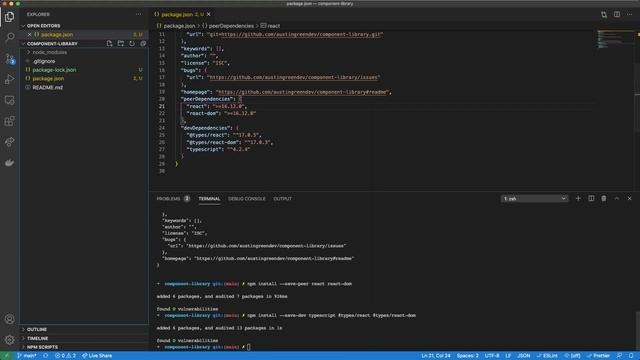Open the Accounts menu icon
640x360 pixels.
(9, 319)
